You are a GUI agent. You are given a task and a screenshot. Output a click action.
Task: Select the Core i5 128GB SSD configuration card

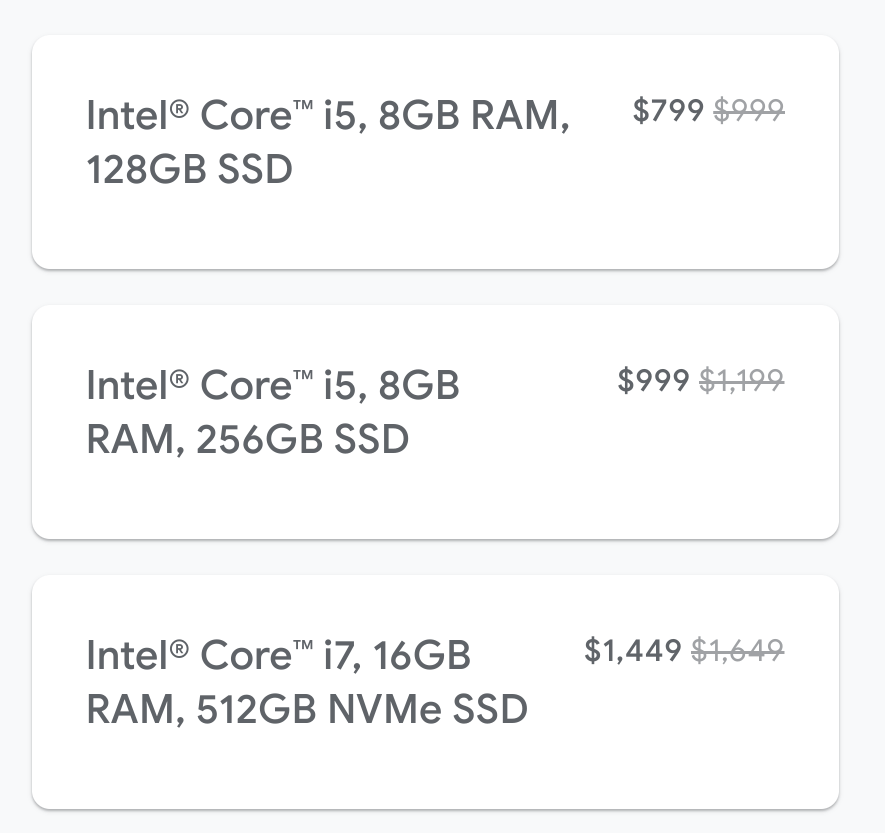point(435,152)
